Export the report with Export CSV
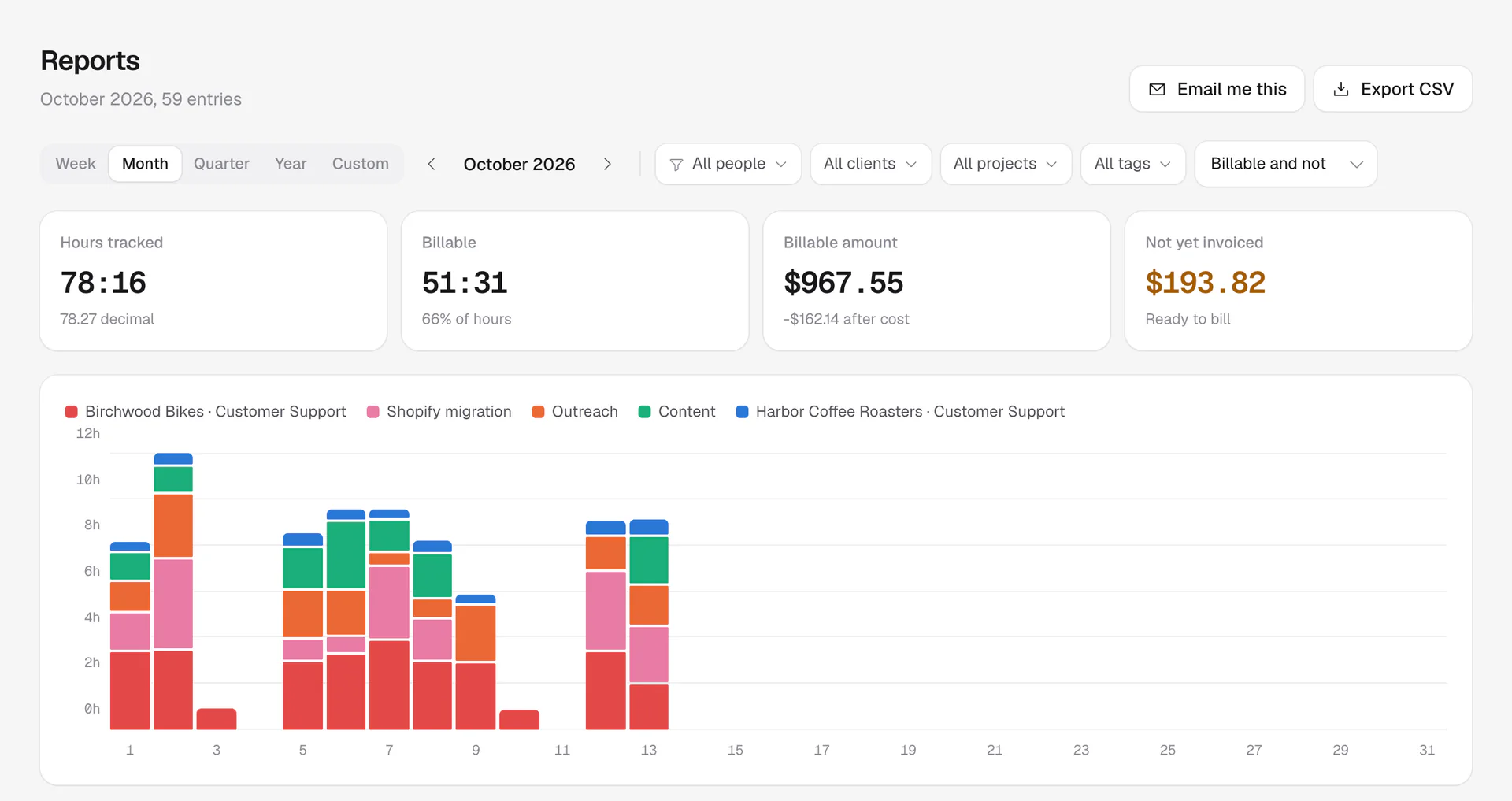 tap(1393, 89)
